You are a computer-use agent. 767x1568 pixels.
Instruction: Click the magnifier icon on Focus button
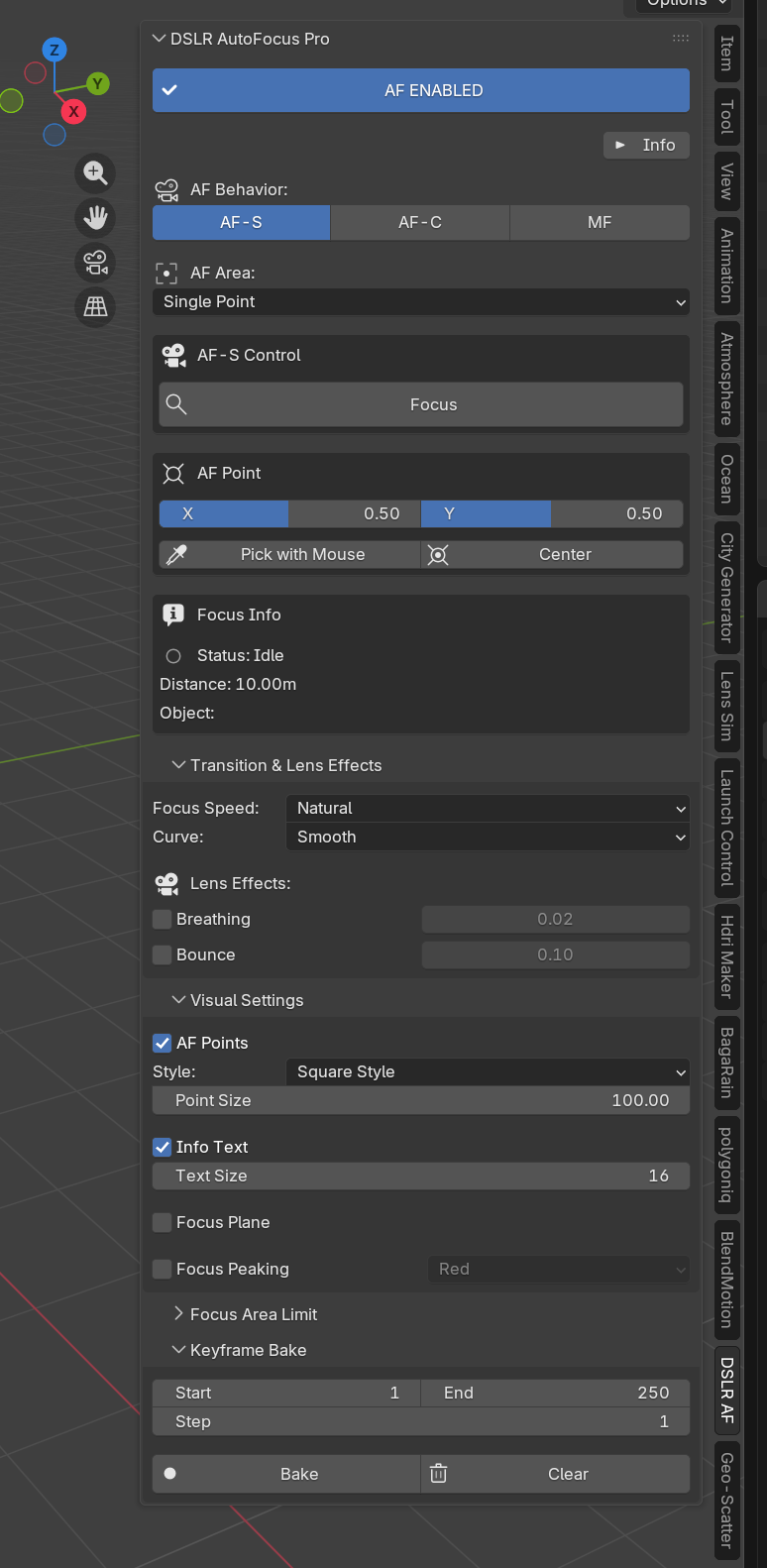tap(176, 404)
